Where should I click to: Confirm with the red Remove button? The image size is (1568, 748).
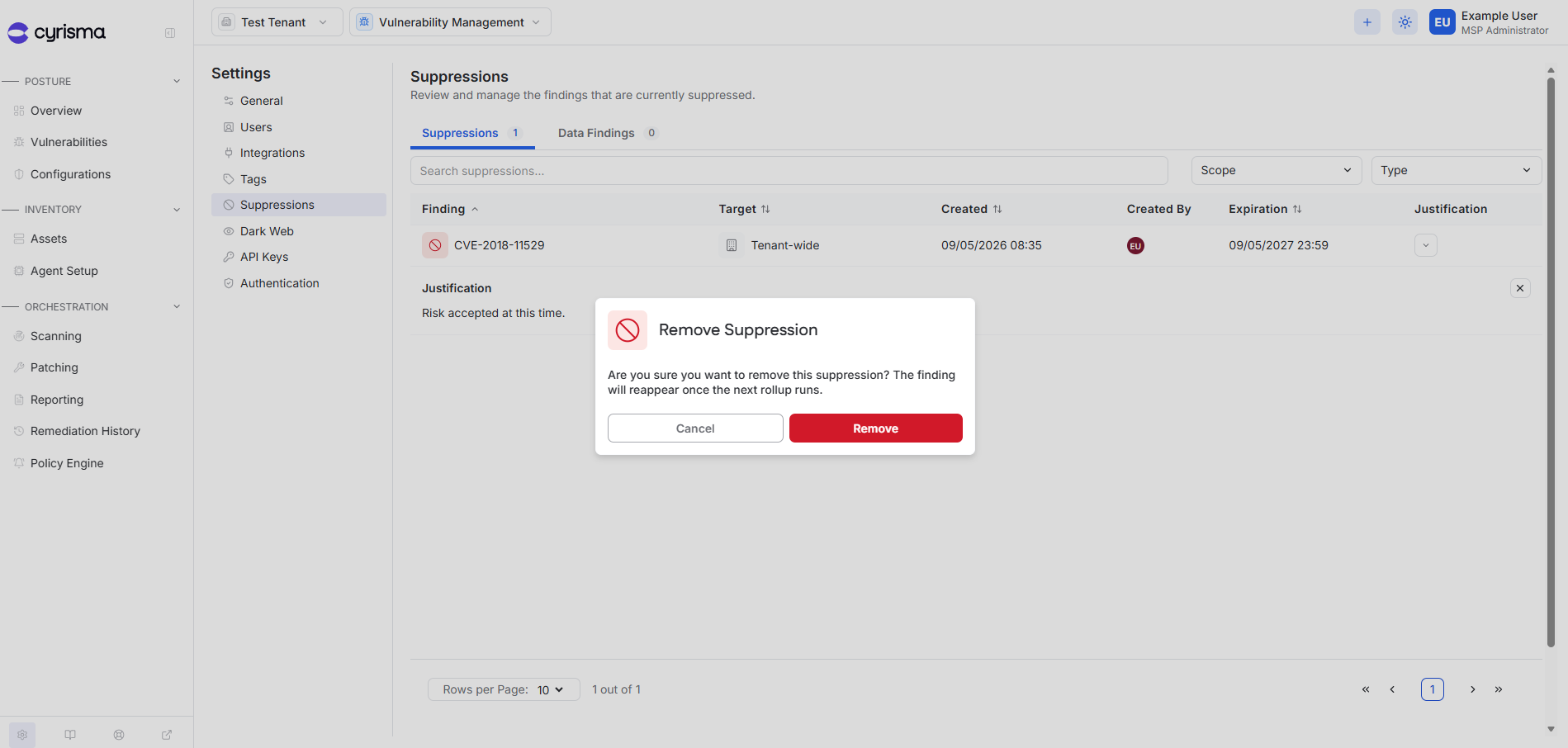tap(876, 428)
